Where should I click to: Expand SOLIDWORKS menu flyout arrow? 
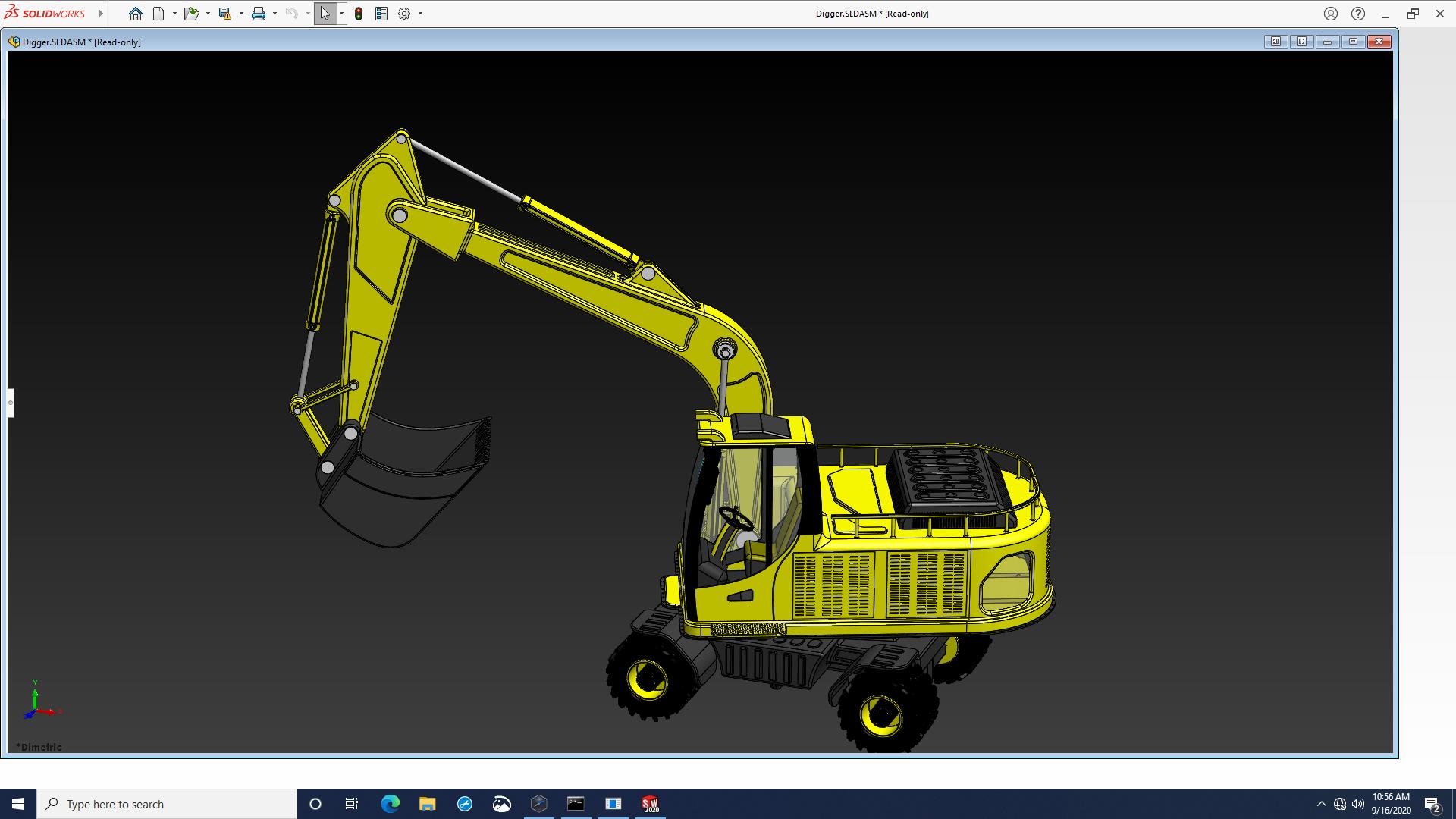[x=100, y=14]
